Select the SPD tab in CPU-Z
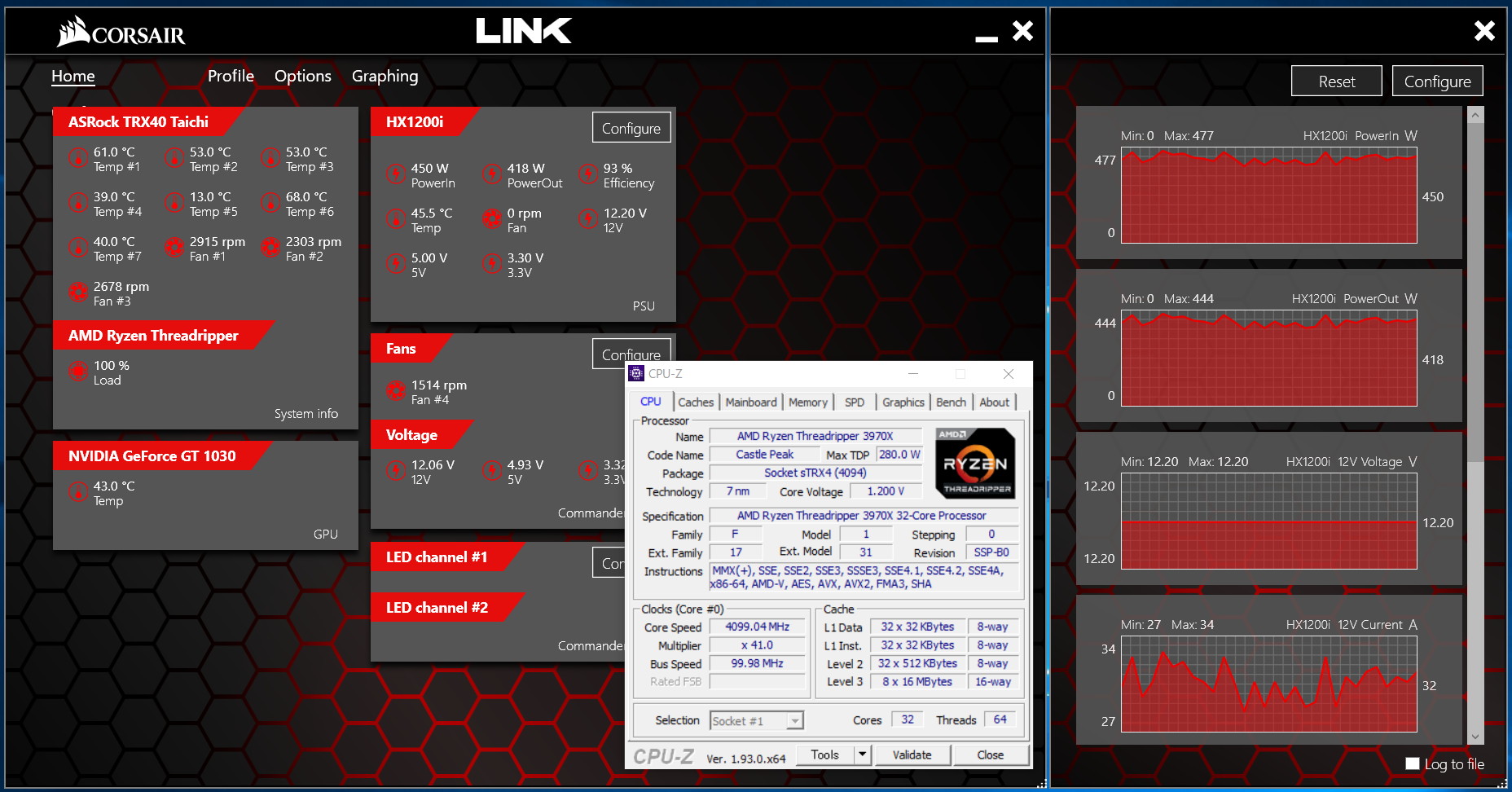This screenshot has height=792, width=1512. [855, 402]
